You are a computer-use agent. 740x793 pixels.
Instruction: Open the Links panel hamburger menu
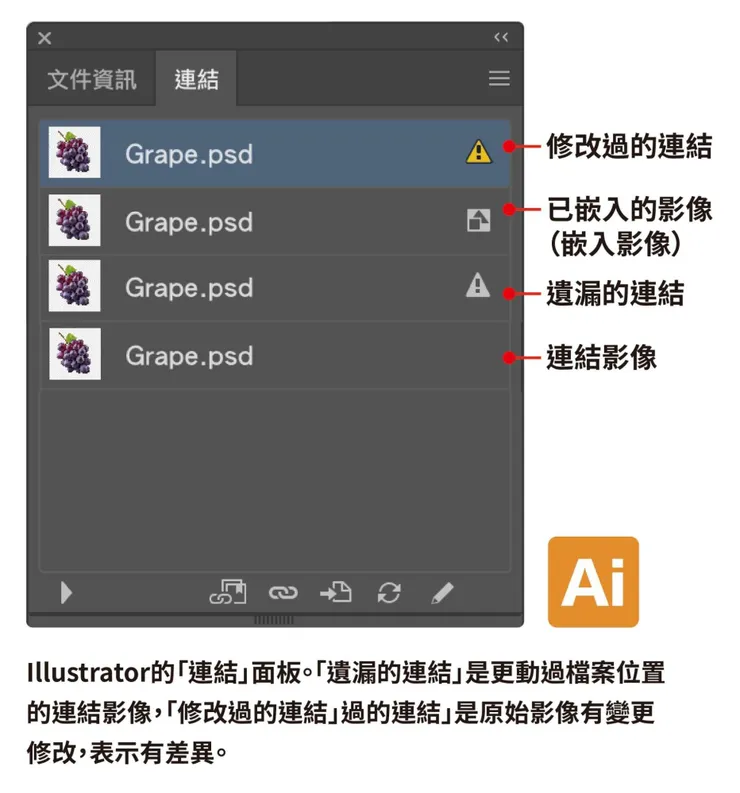pos(499,78)
